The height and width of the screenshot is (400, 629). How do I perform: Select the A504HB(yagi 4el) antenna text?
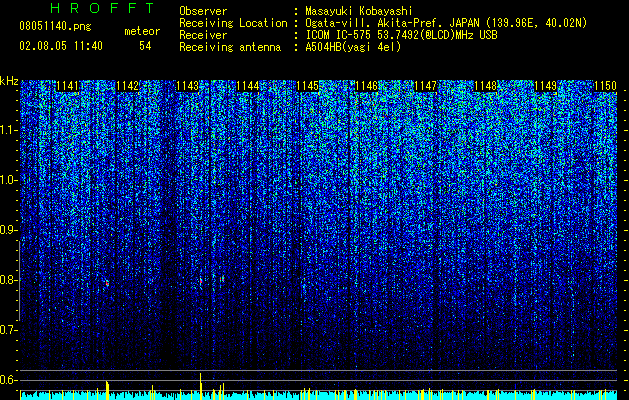coord(353,47)
